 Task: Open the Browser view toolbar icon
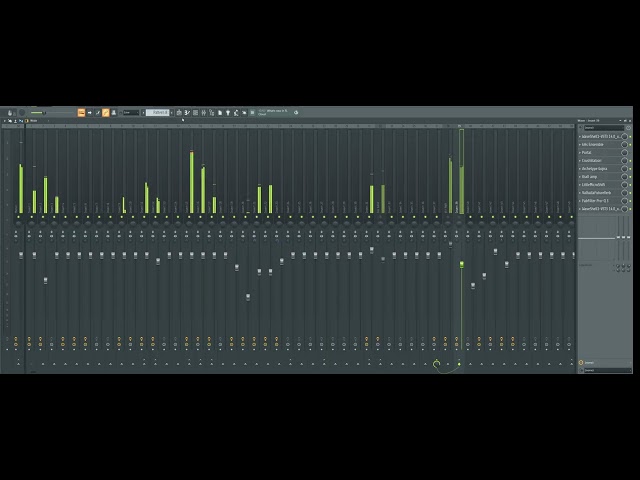211,112
